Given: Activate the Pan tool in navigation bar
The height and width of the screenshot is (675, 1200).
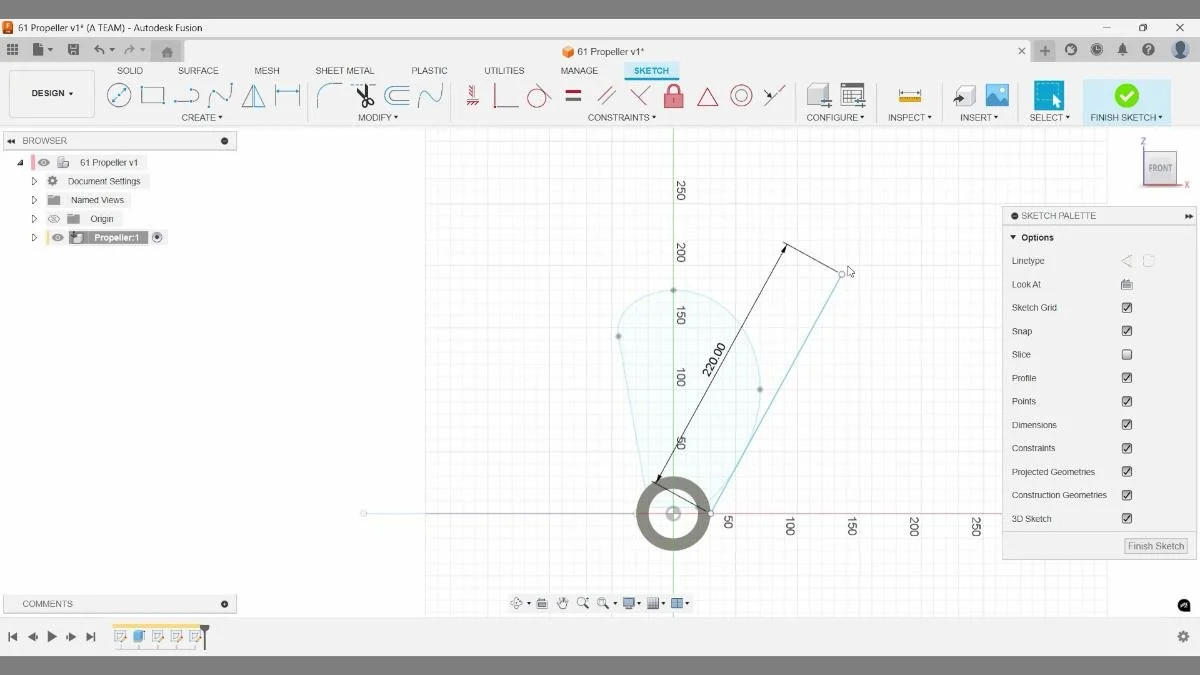Looking at the screenshot, I should (563, 602).
